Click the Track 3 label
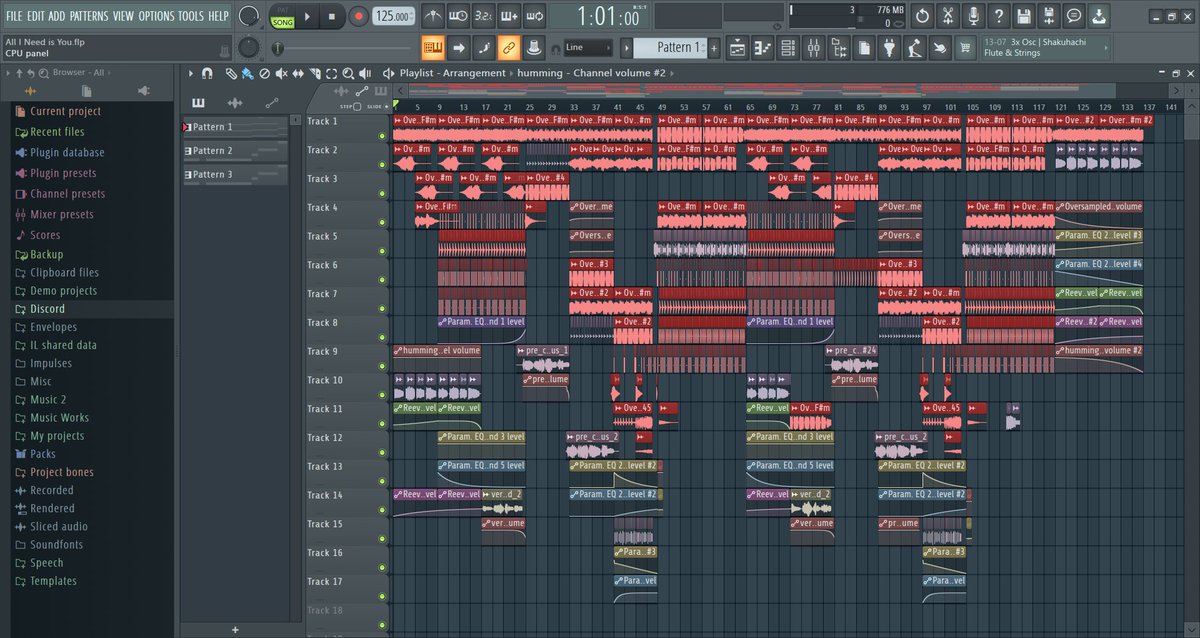The image size is (1200, 638). [322, 179]
